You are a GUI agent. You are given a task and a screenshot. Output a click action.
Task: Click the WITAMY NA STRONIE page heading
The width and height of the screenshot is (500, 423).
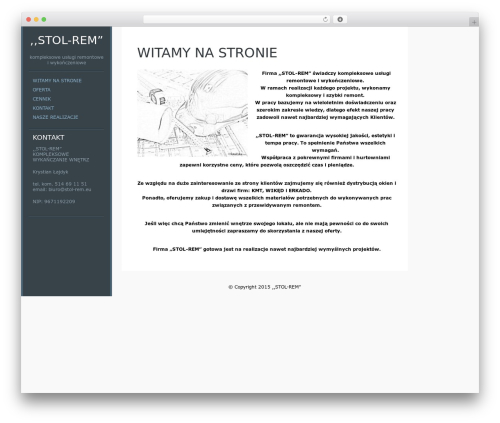click(207, 53)
